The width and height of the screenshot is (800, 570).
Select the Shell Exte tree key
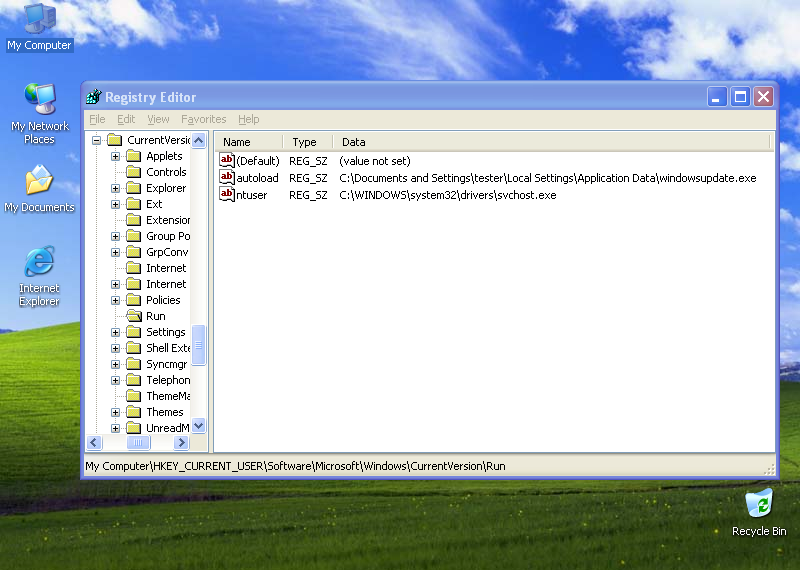[168, 348]
